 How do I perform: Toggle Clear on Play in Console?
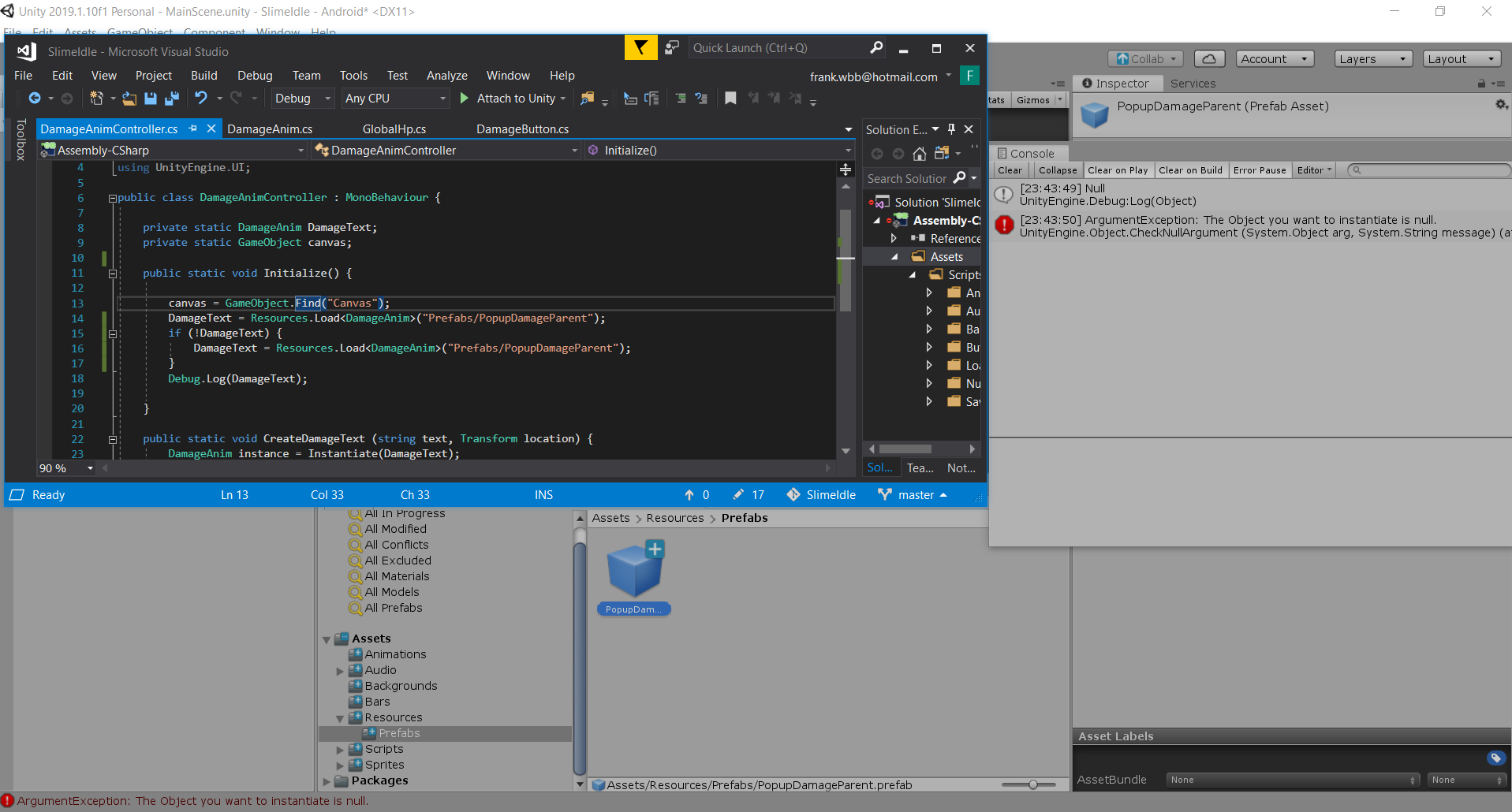(1117, 170)
